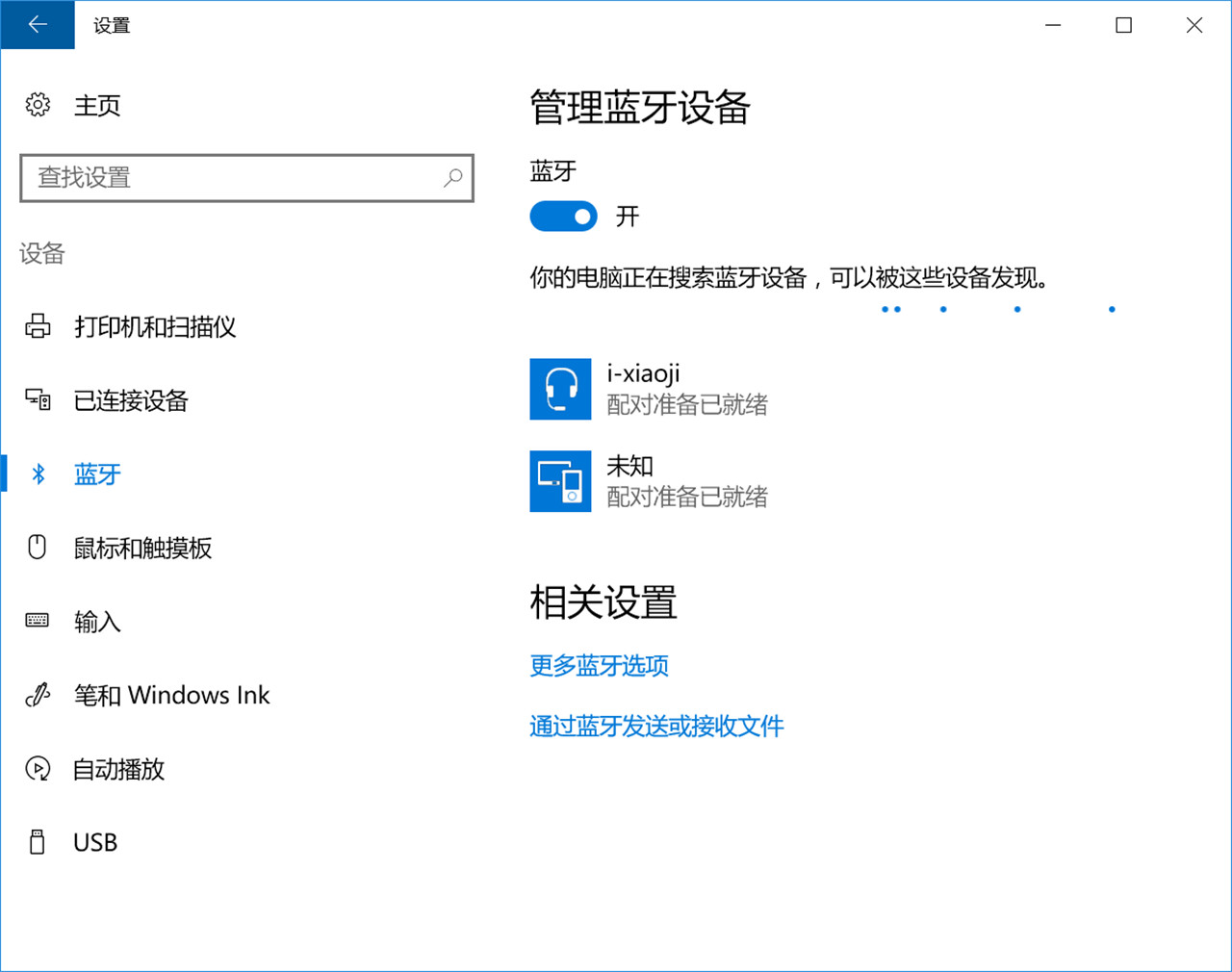1232x972 pixels.
Task: Click the mouse icon in sidebar
Action: [38, 548]
